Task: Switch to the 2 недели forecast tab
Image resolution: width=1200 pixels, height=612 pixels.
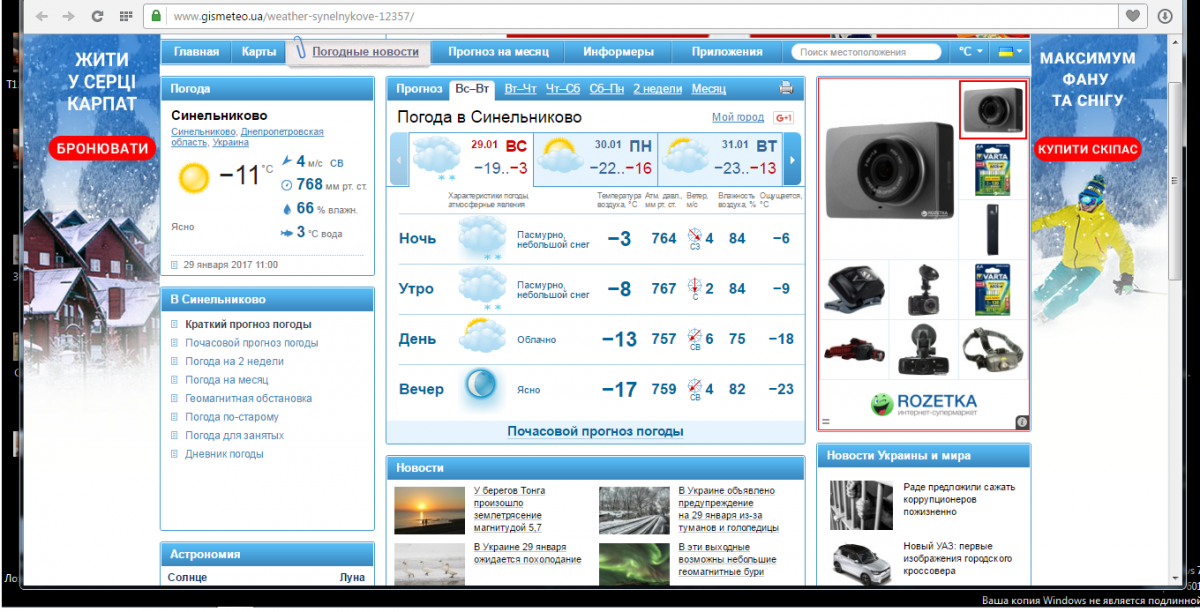Action: point(657,89)
